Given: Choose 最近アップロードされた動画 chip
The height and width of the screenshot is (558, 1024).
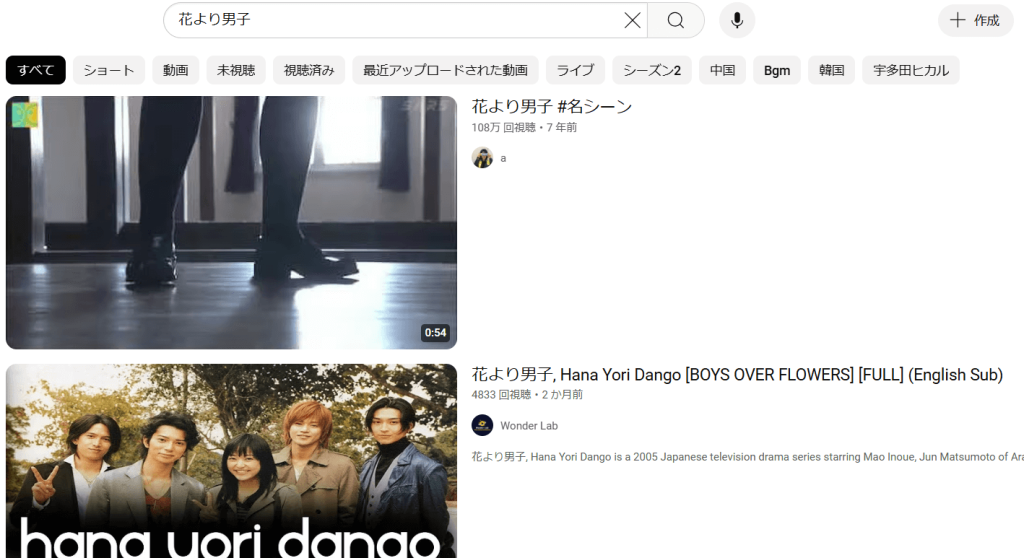Looking at the screenshot, I should coord(445,70).
